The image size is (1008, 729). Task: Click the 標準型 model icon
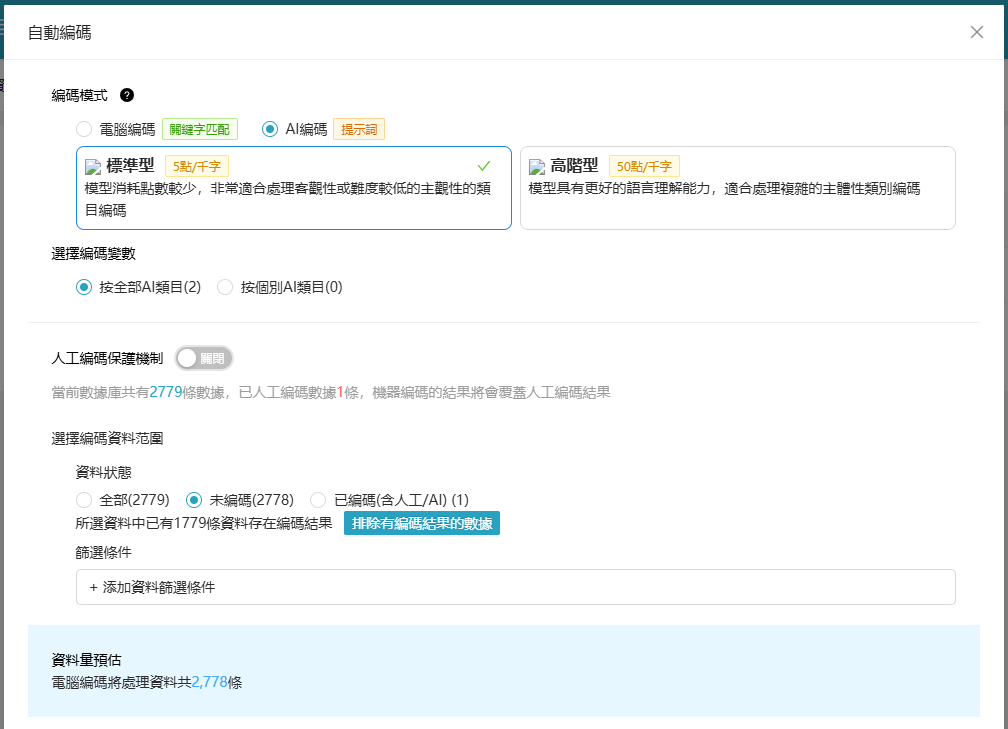pos(93,167)
